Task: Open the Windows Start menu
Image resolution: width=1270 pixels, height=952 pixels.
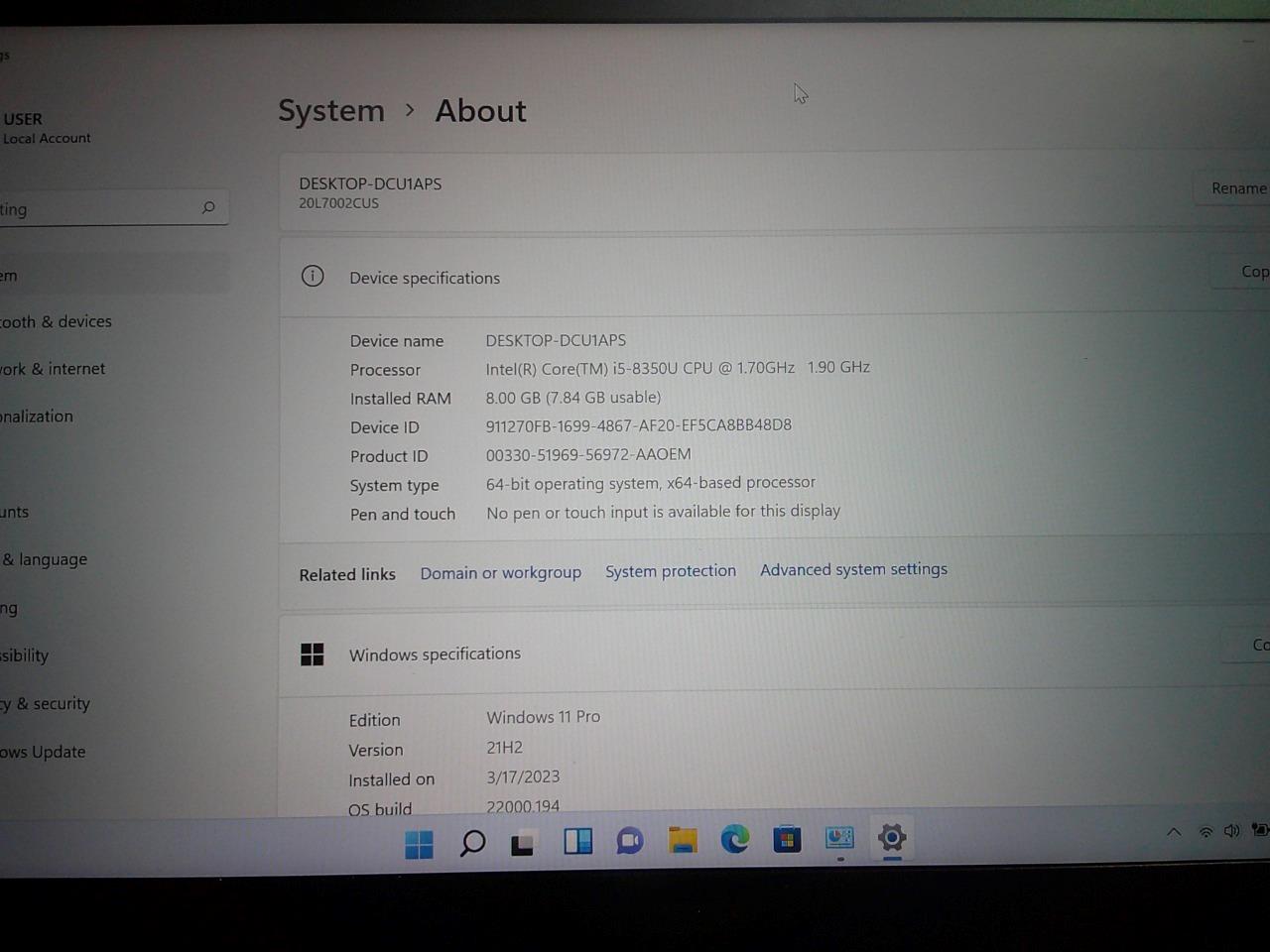Action: coord(419,844)
